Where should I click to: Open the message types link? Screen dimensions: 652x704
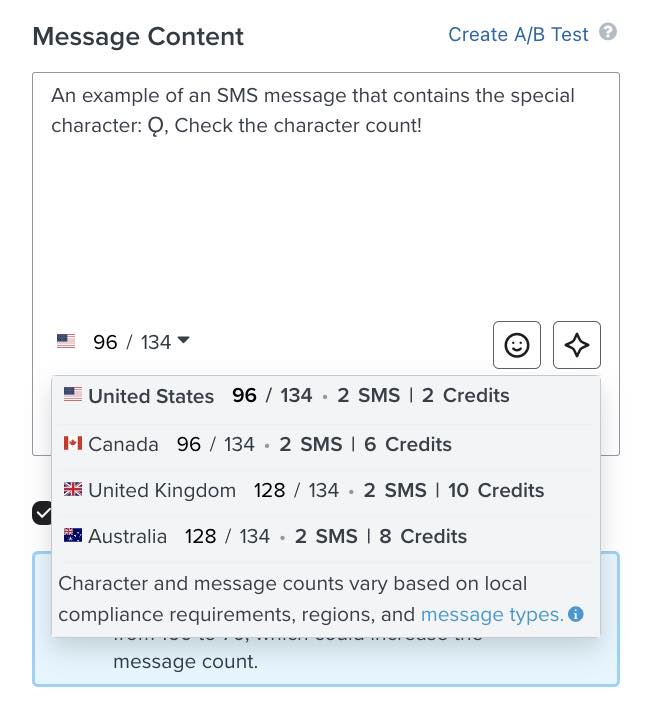pos(491,614)
